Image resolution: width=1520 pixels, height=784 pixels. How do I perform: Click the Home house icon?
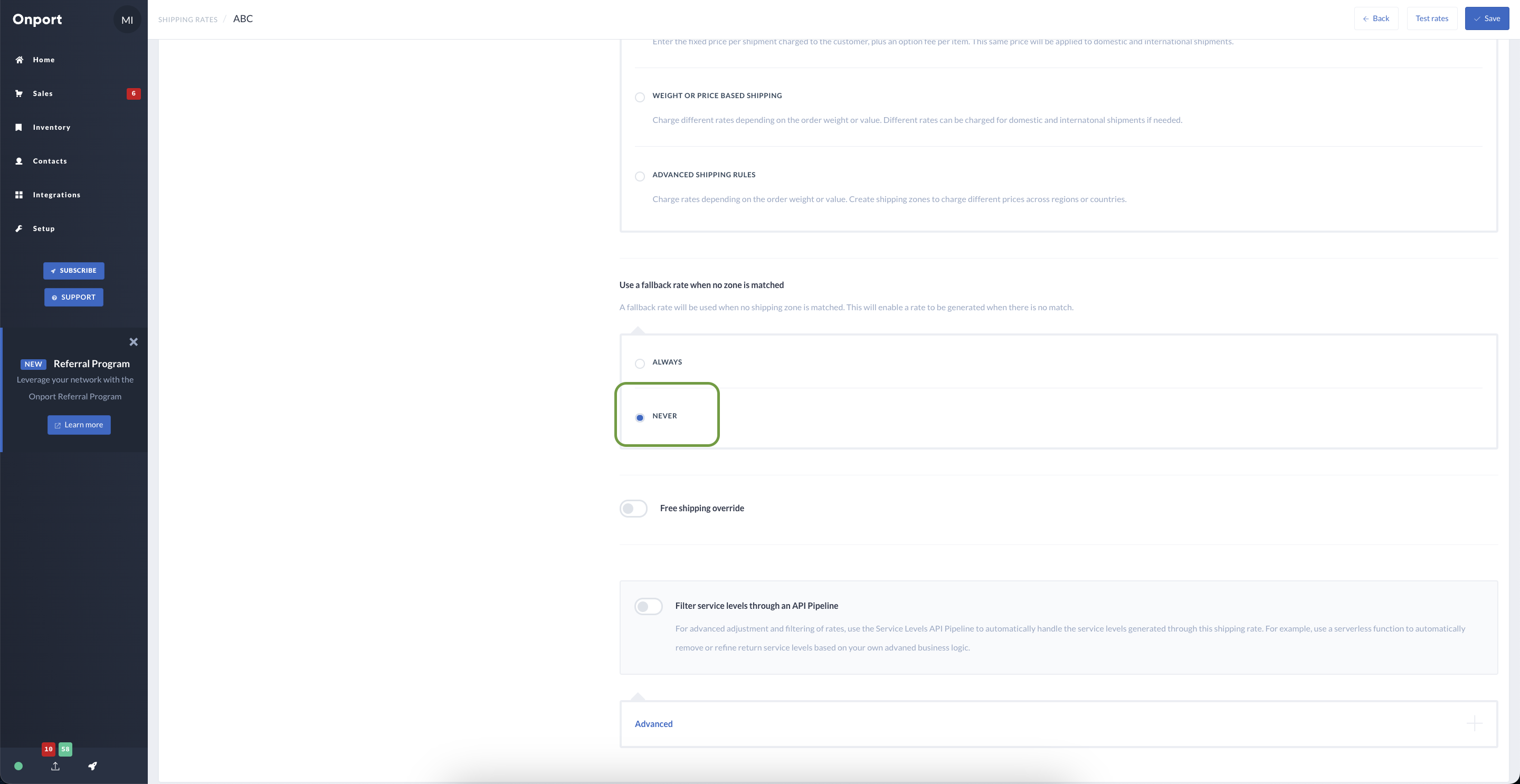pyautogui.click(x=19, y=60)
